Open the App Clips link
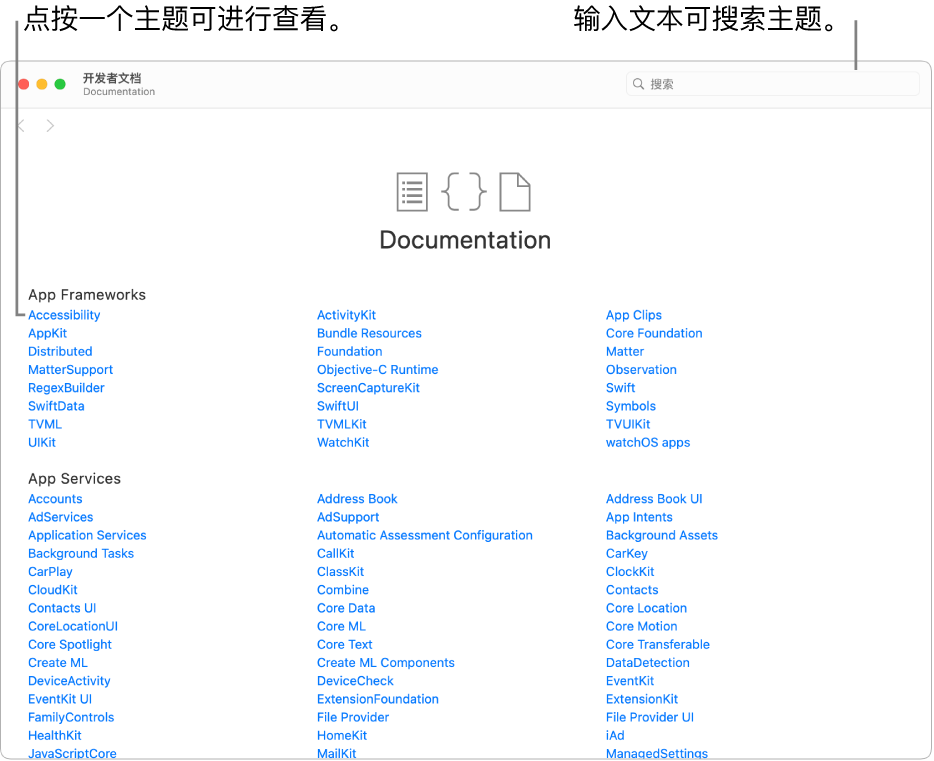The image size is (934, 761). [x=634, y=315]
